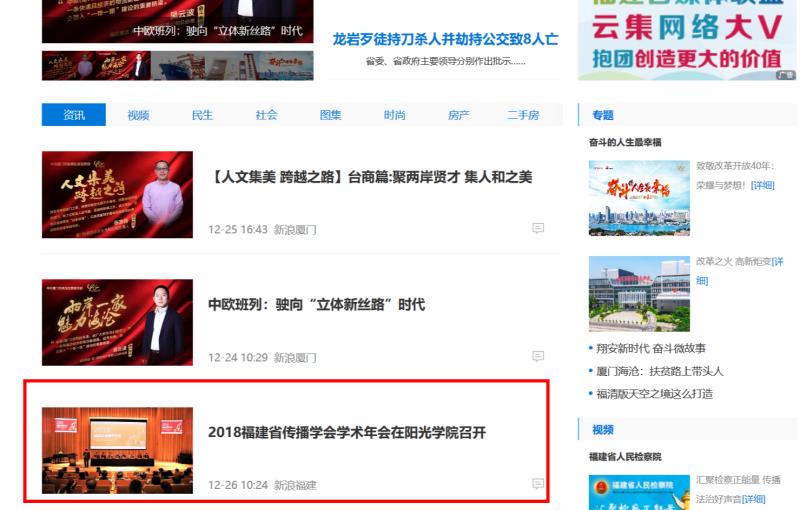Open article 2018福建省传播学会学术年会在阳光学院召开
The image size is (800, 510).
pos(347,432)
